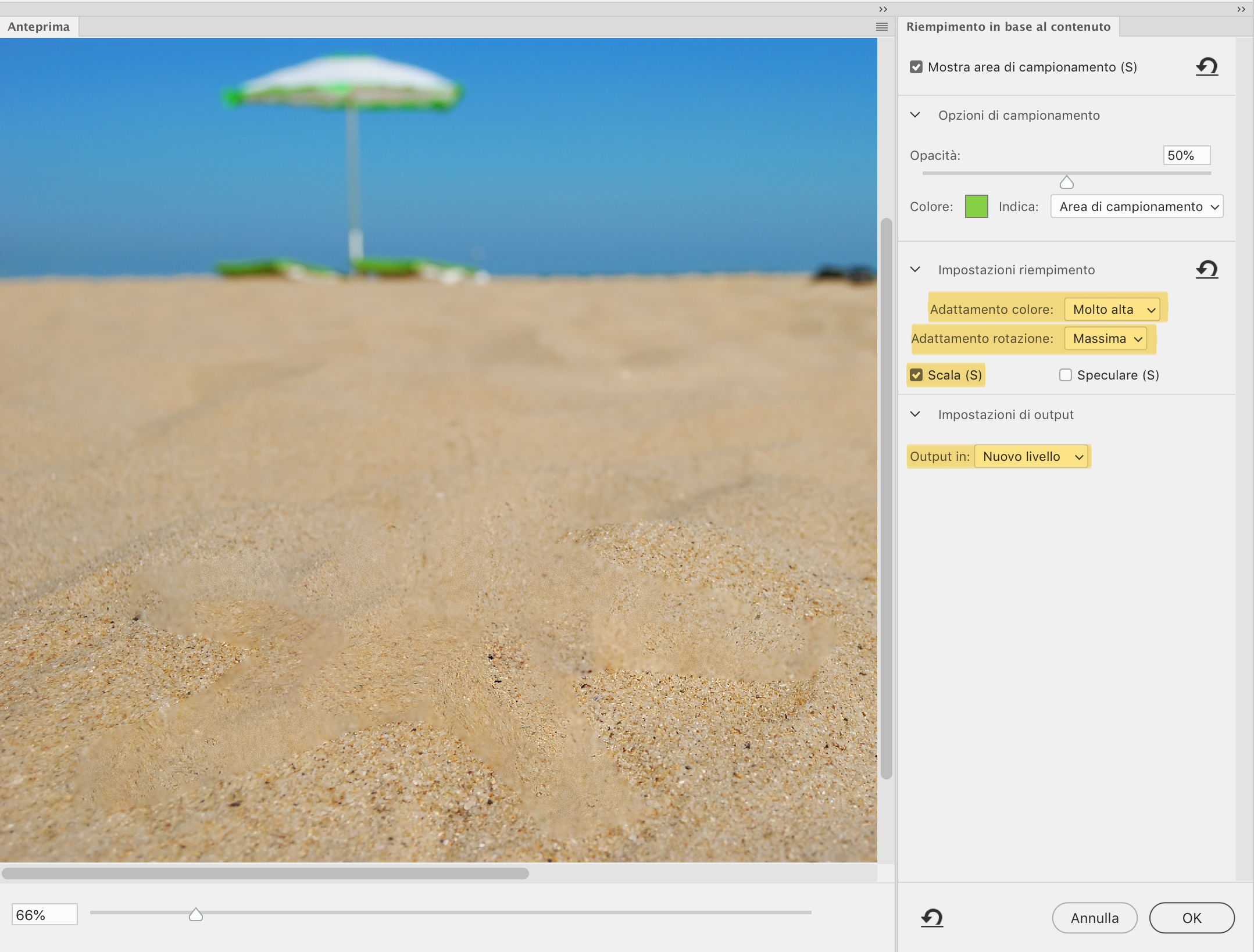Select Riempimento in base al contenuto tab
1254x952 pixels.
click(x=1008, y=27)
